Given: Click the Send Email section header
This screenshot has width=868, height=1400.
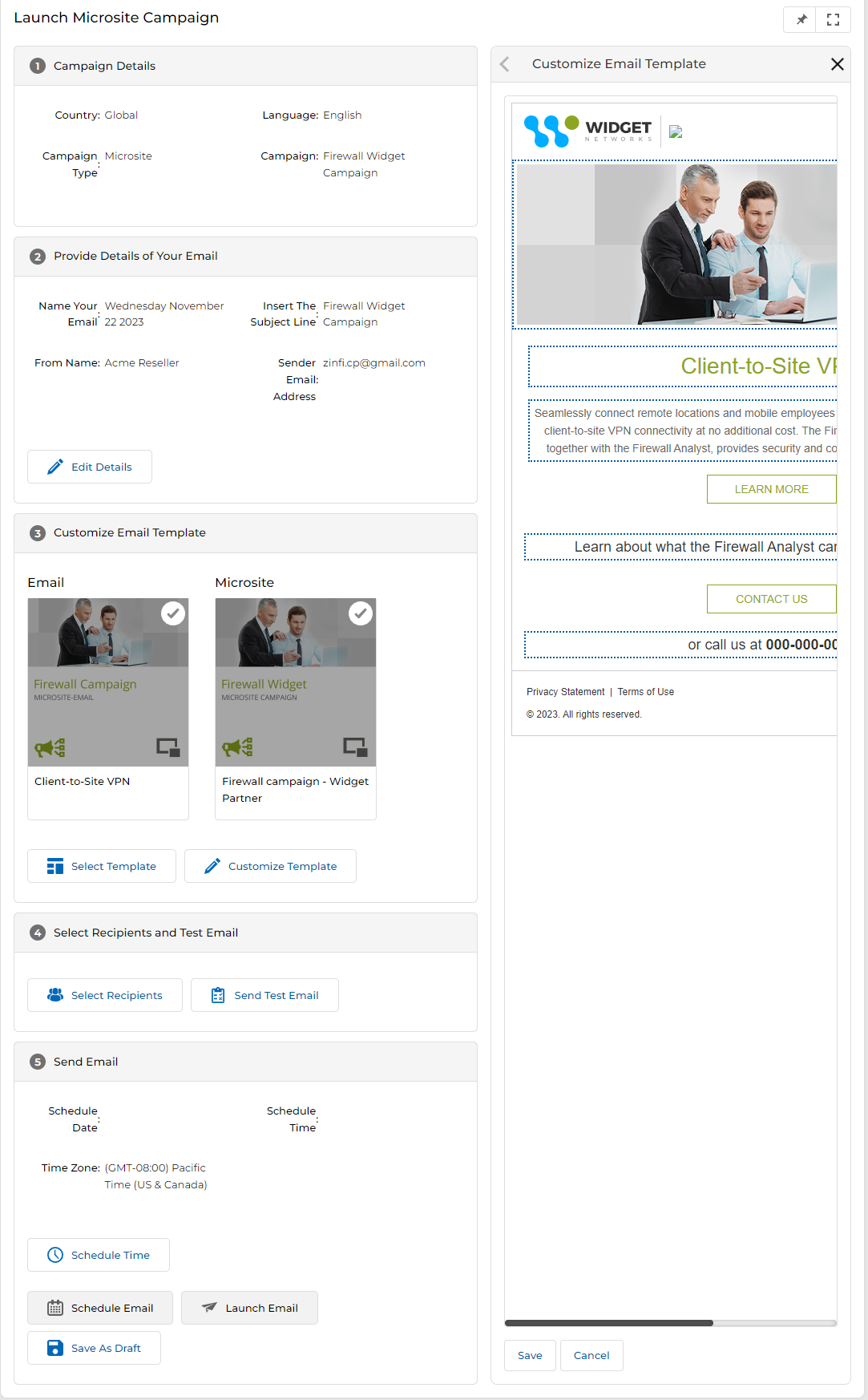Looking at the screenshot, I should tap(245, 1062).
